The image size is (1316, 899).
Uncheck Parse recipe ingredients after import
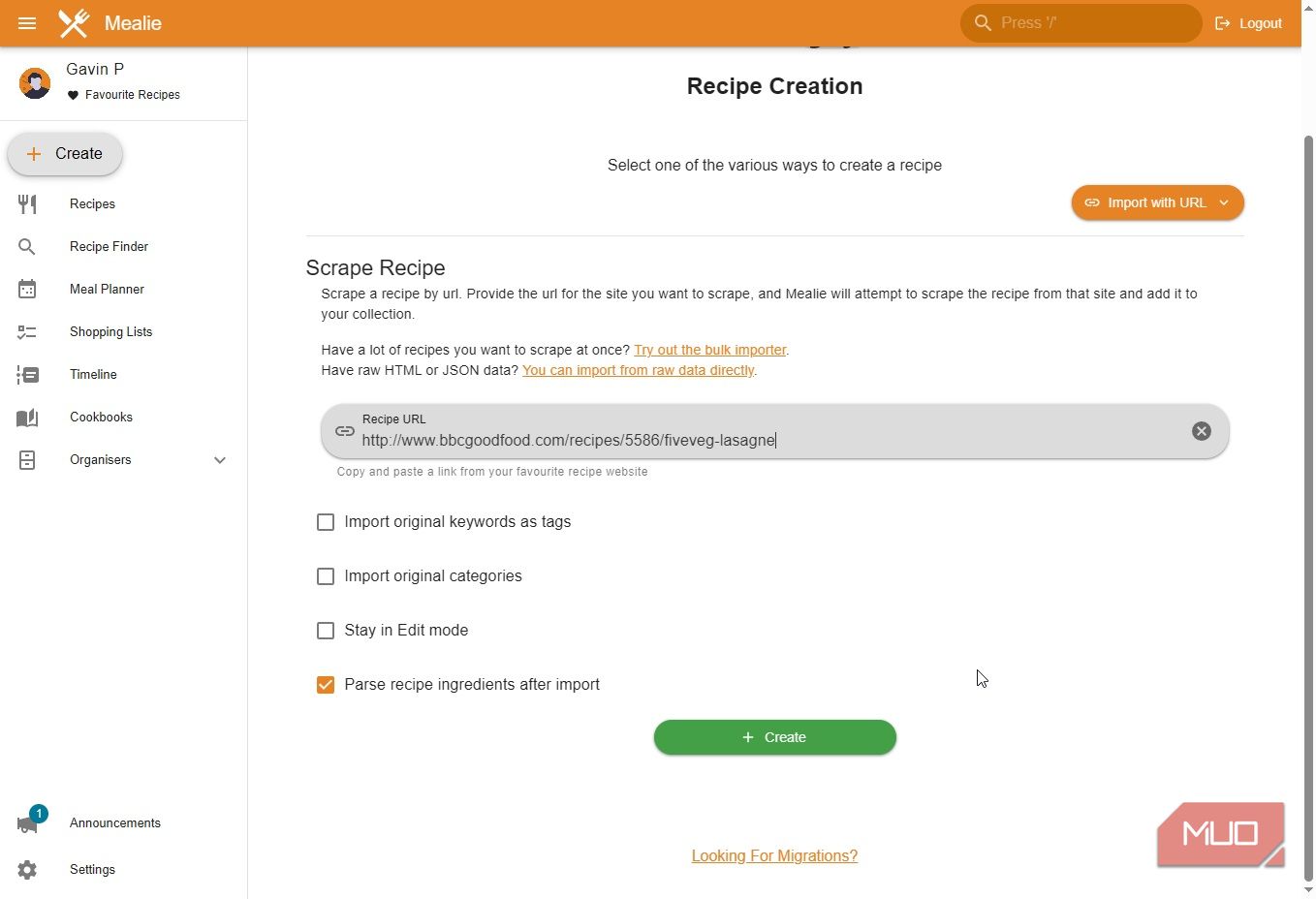point(326,685)
